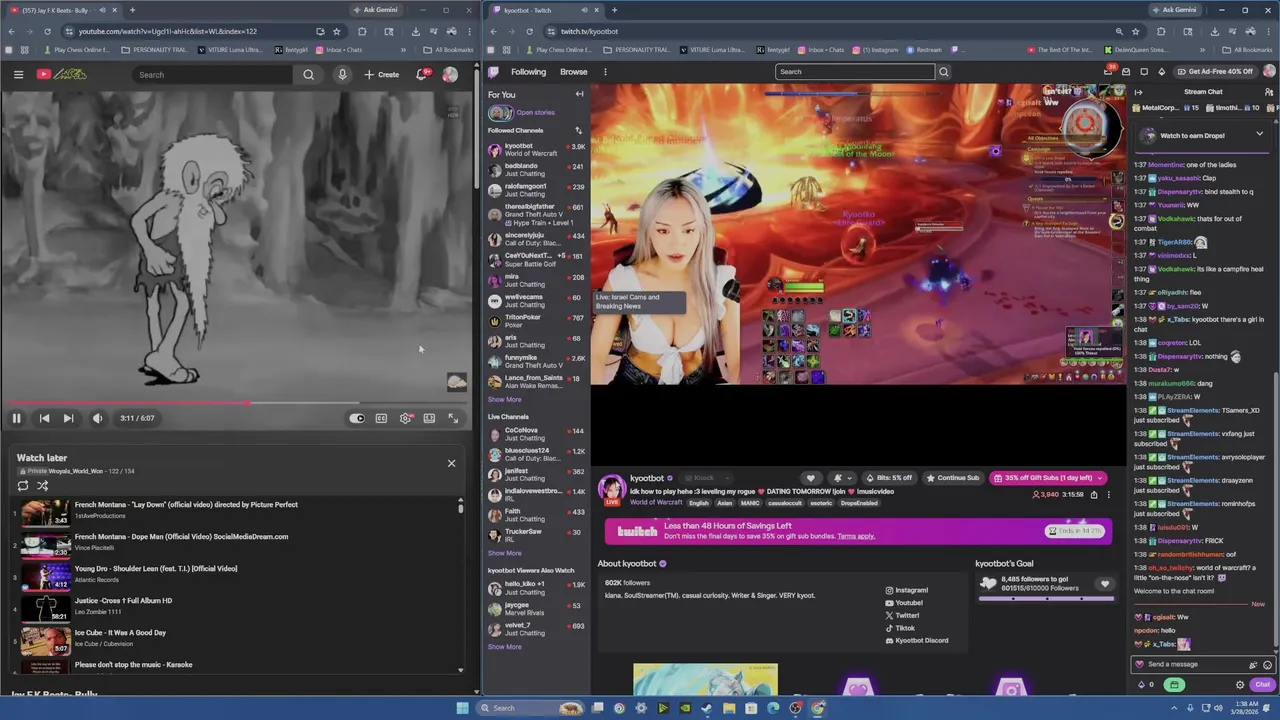Click the Twitch search box

855,72
